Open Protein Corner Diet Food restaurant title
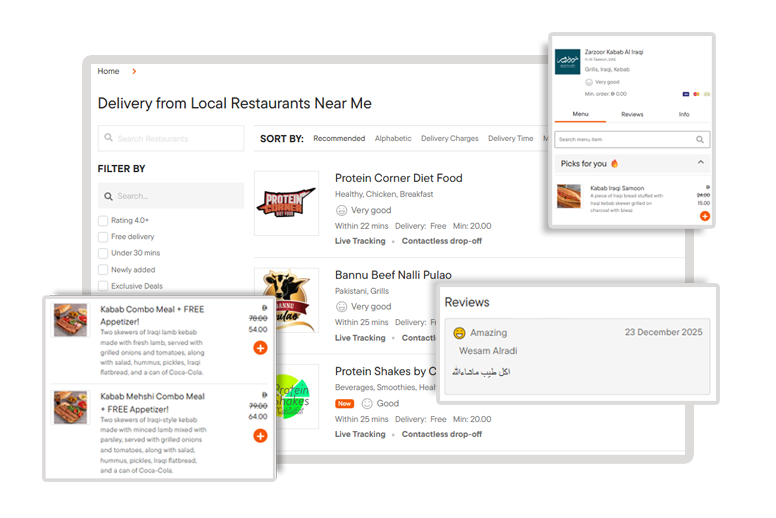Viewport: 776px width, 518px height. [398, 178]
